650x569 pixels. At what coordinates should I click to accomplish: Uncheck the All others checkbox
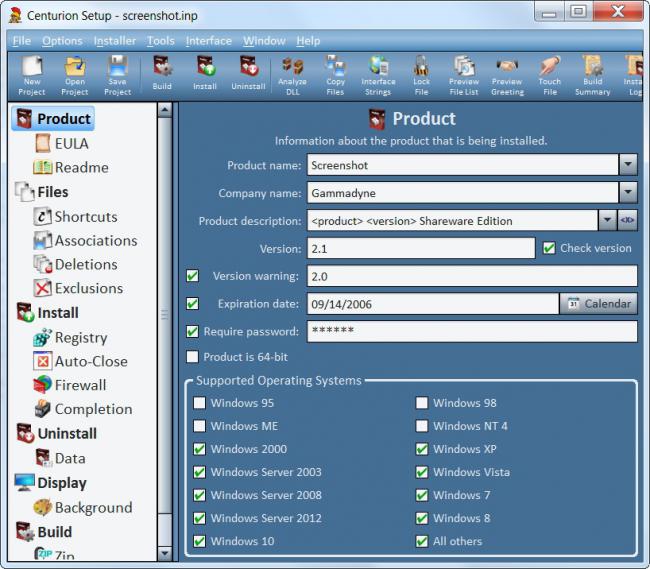click(422, 541)
